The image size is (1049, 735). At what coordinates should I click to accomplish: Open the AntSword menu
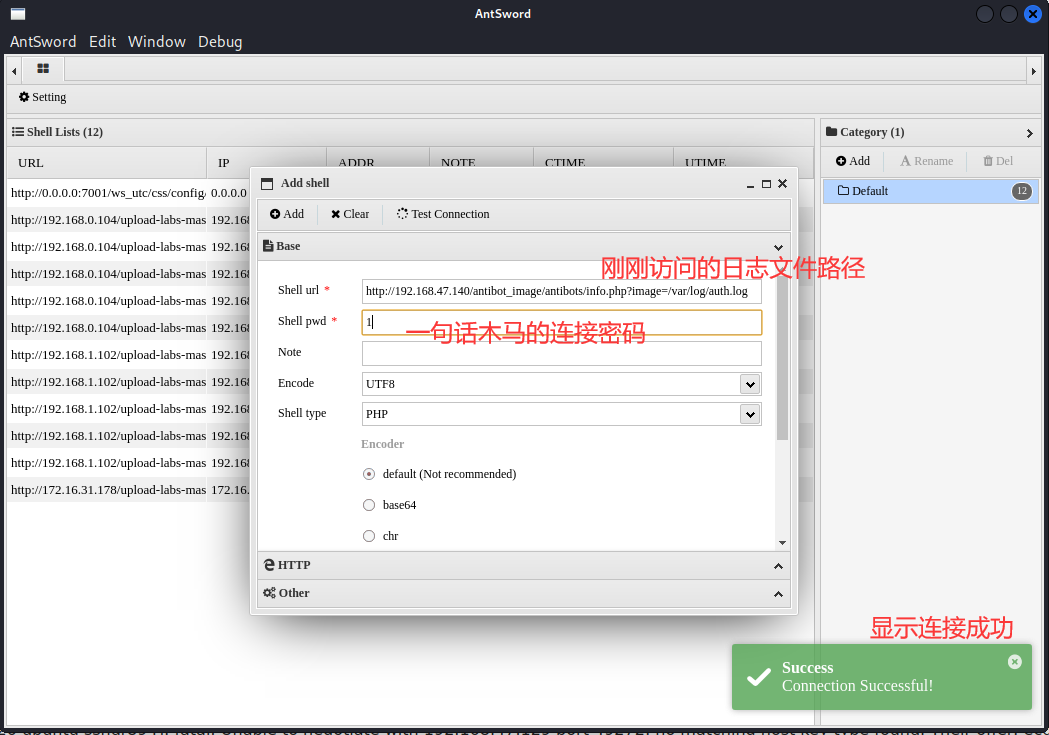43,41
